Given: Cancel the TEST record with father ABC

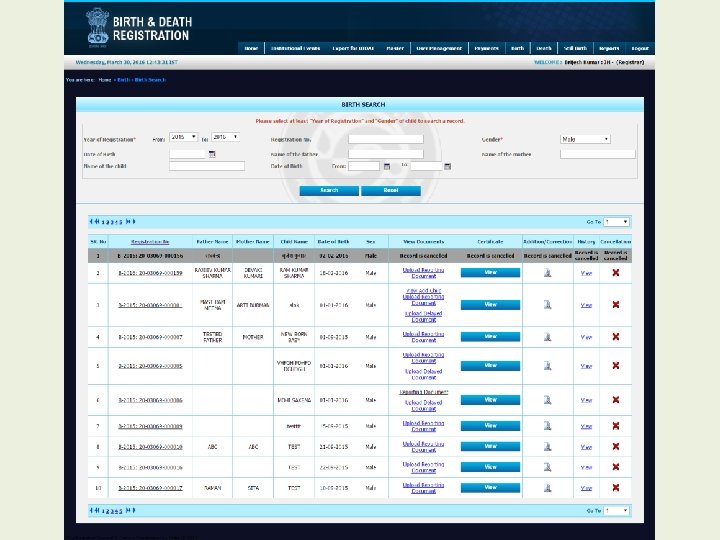Looking at the screenshot, I should [616, 446].
